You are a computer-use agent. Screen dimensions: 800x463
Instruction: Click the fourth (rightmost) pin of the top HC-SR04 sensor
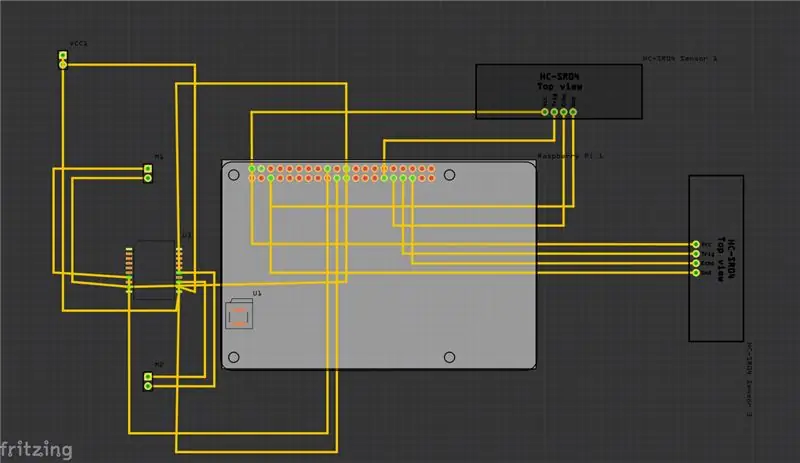click(x=573, y=112)
